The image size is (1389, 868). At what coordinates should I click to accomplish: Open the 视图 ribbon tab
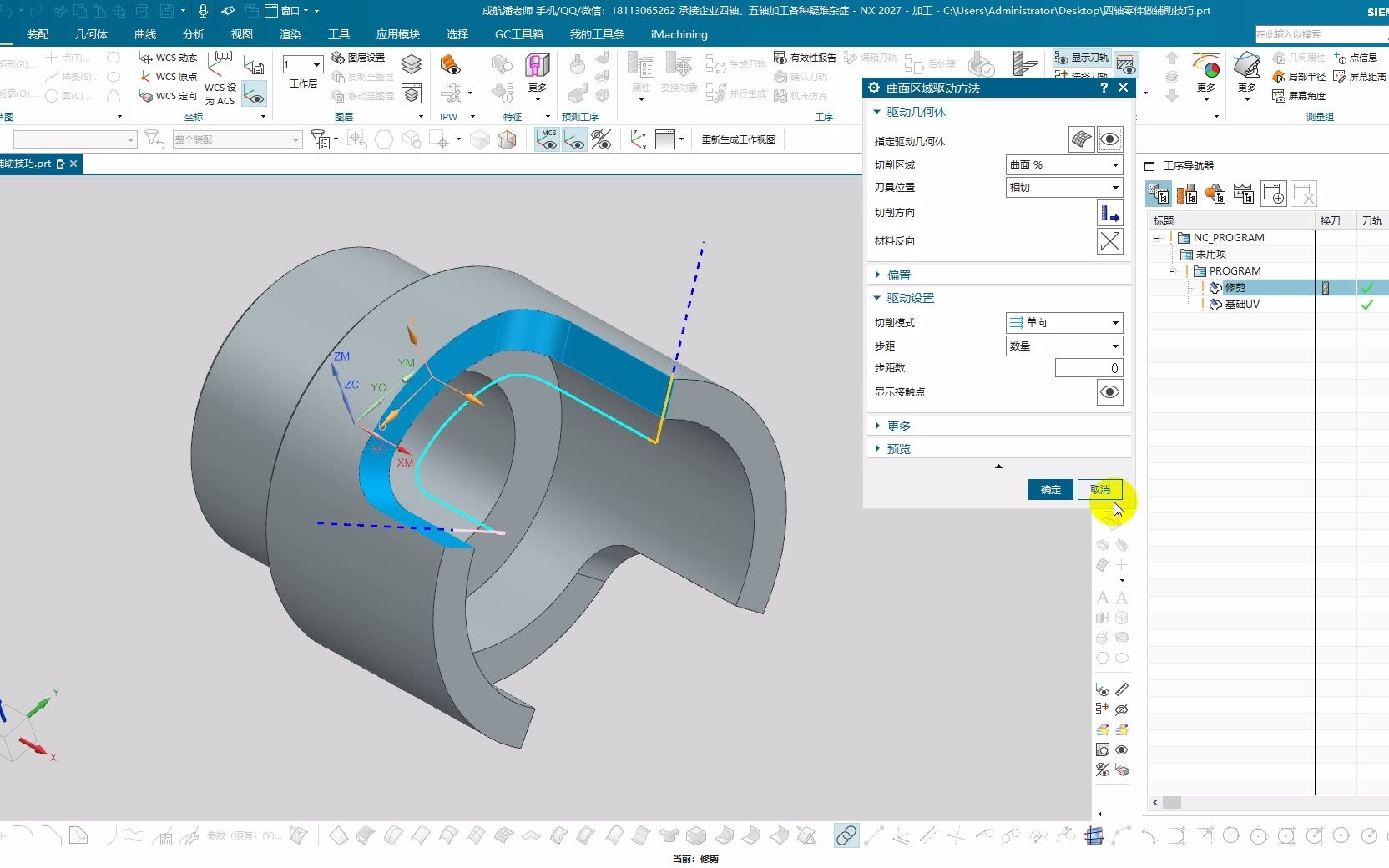(x=242, y=34)
